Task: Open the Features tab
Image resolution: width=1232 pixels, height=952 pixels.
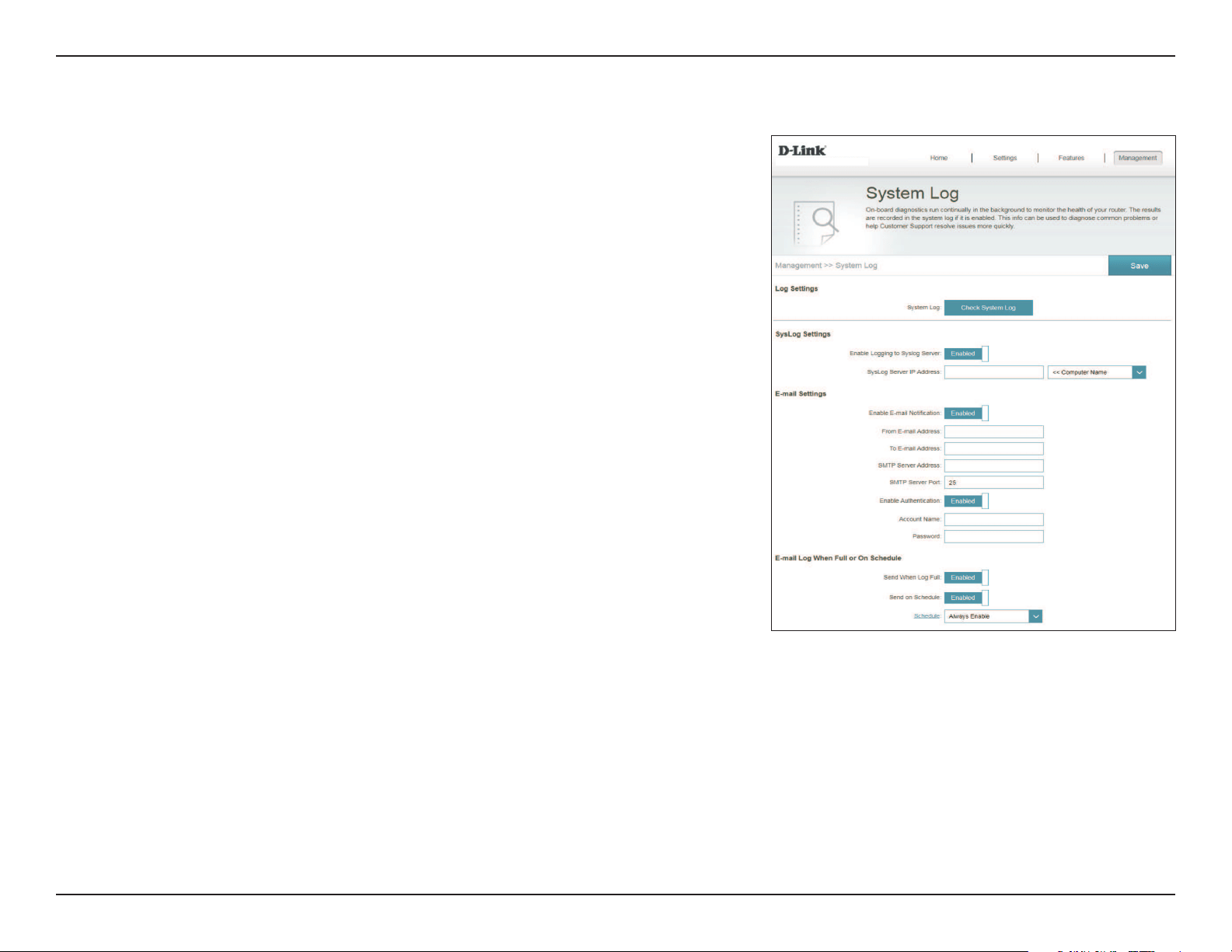Action: point(1071,158)
